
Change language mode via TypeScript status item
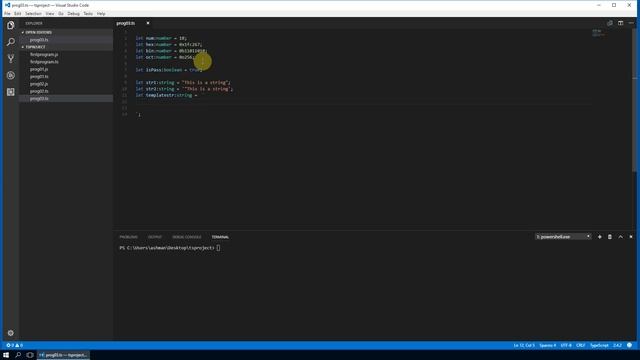(599, 345)
